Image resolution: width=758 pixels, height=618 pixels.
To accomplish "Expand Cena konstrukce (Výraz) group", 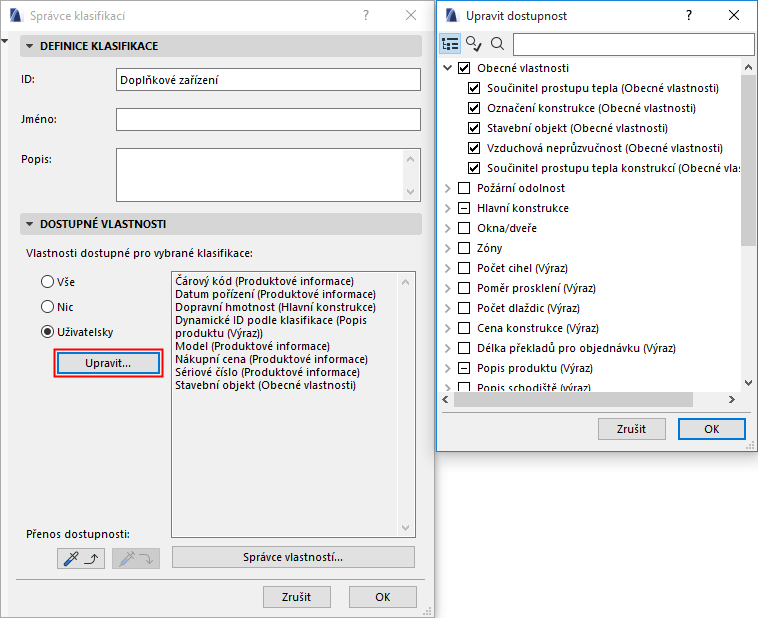I will [x=448, y=328].
